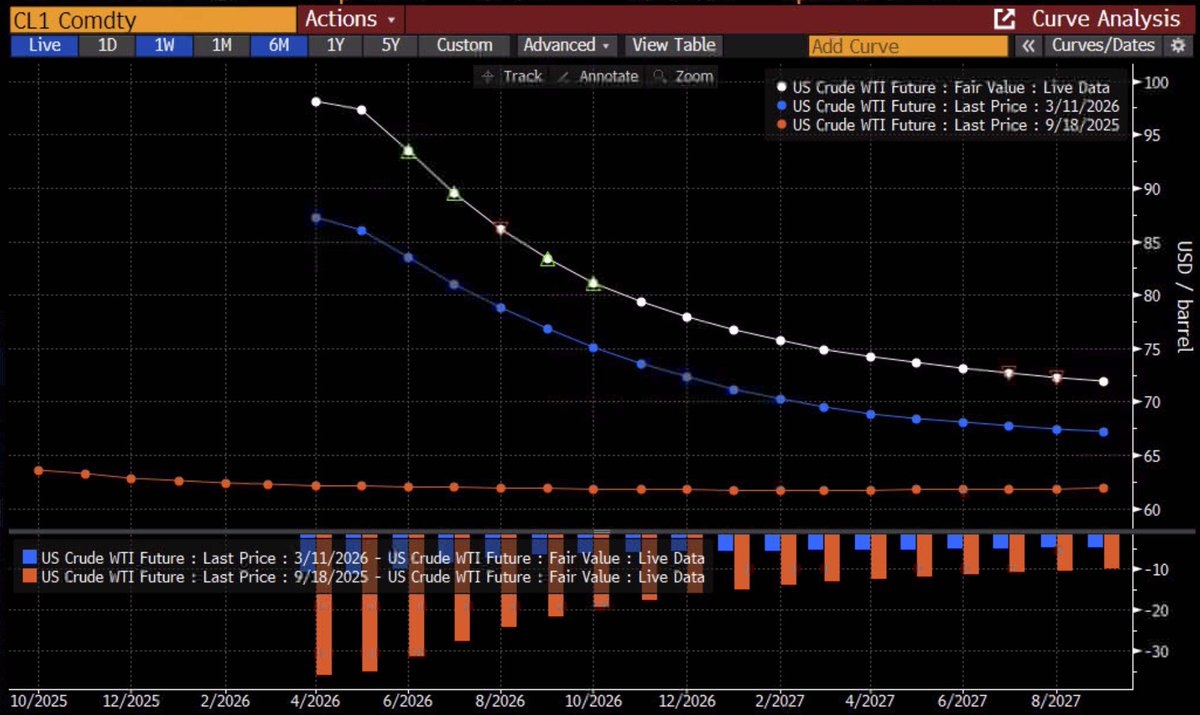Click the 4/2026 x-axis label

[316, 701]
